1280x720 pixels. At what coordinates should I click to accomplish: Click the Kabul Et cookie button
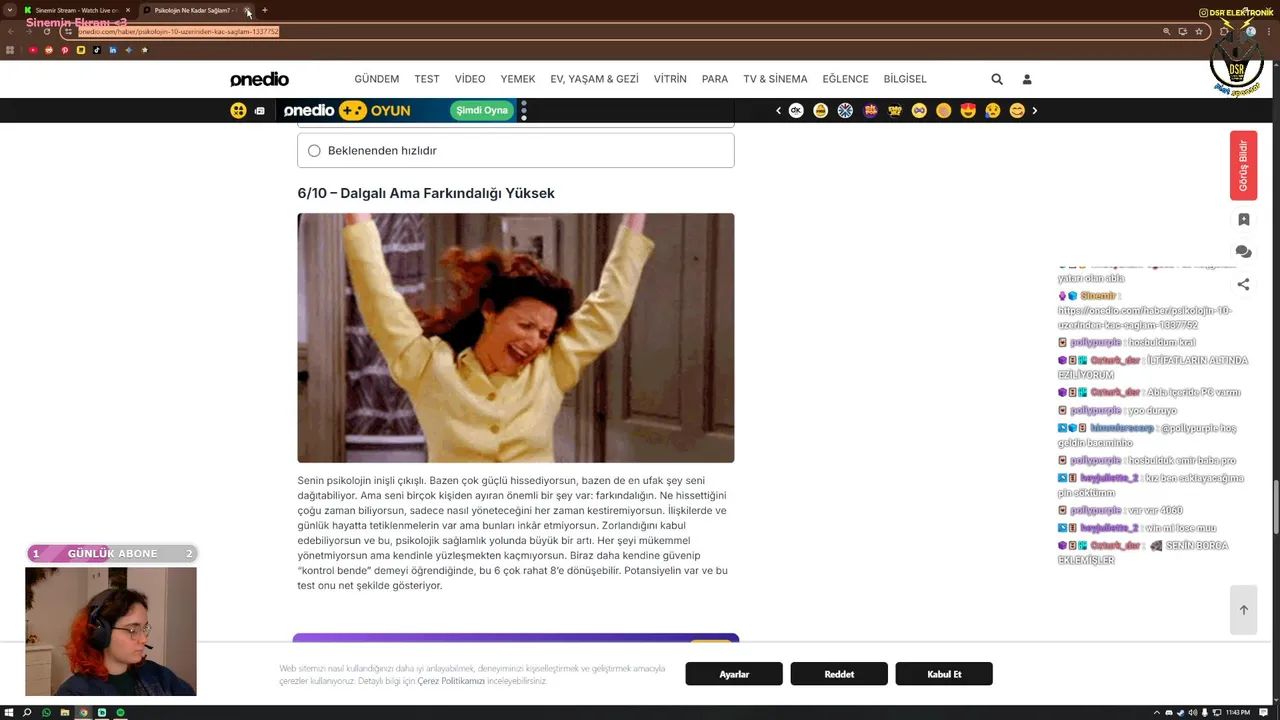[x=944, y=674]
